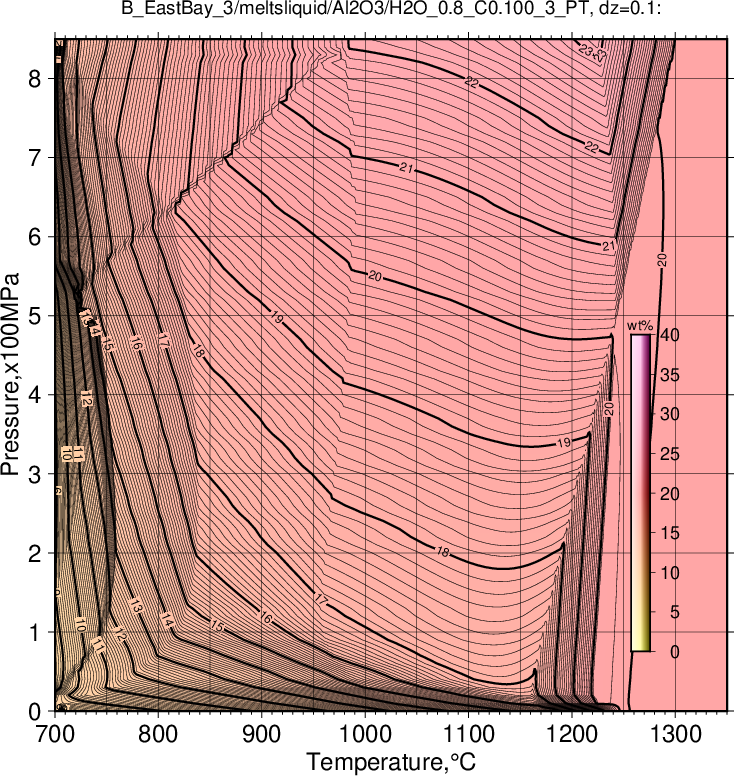
Task: Click the rotated 20 label left of the colorbar
Action: (x=609, y=409)
